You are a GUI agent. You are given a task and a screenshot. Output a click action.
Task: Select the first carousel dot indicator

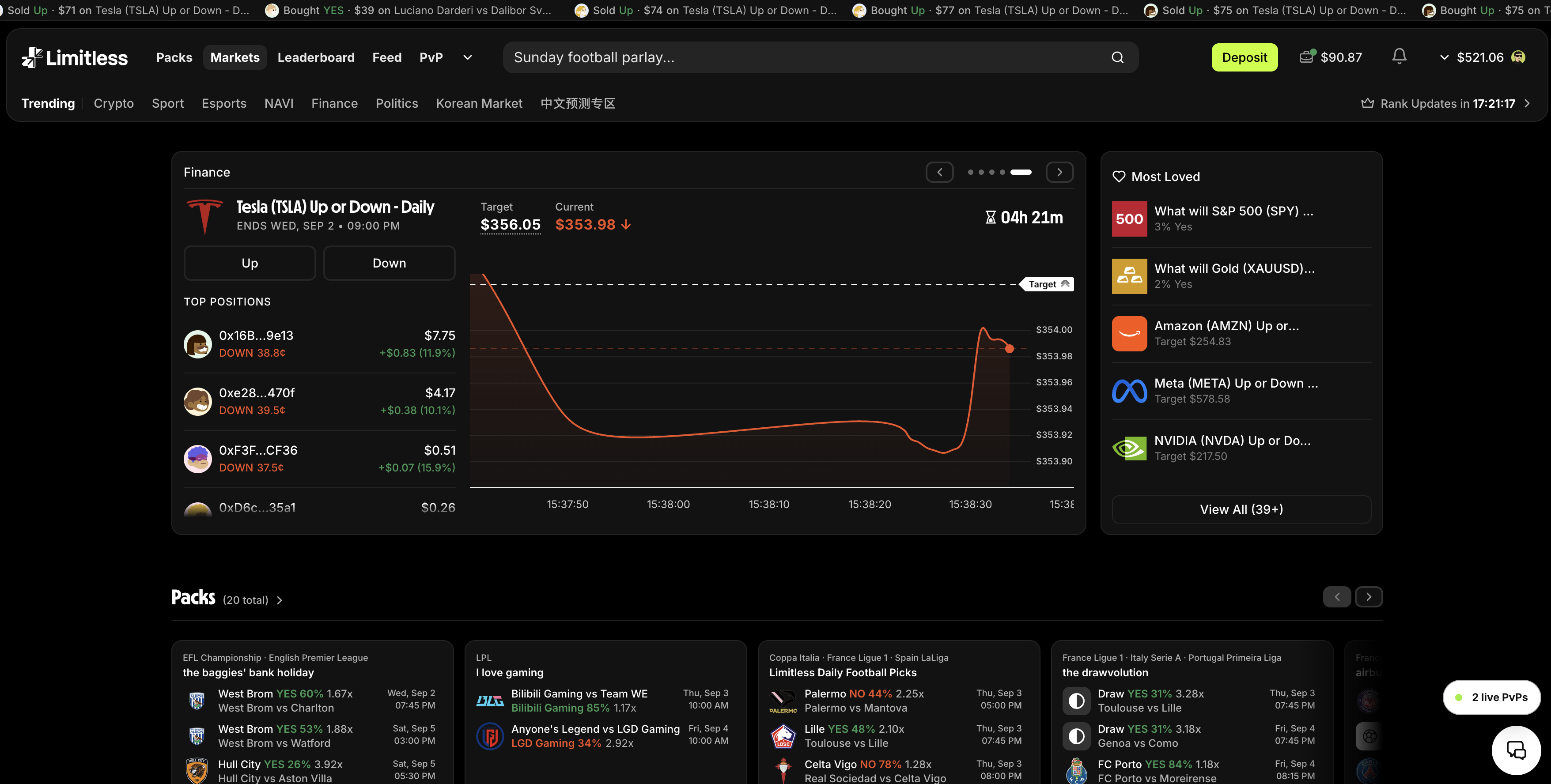point(971,172)
